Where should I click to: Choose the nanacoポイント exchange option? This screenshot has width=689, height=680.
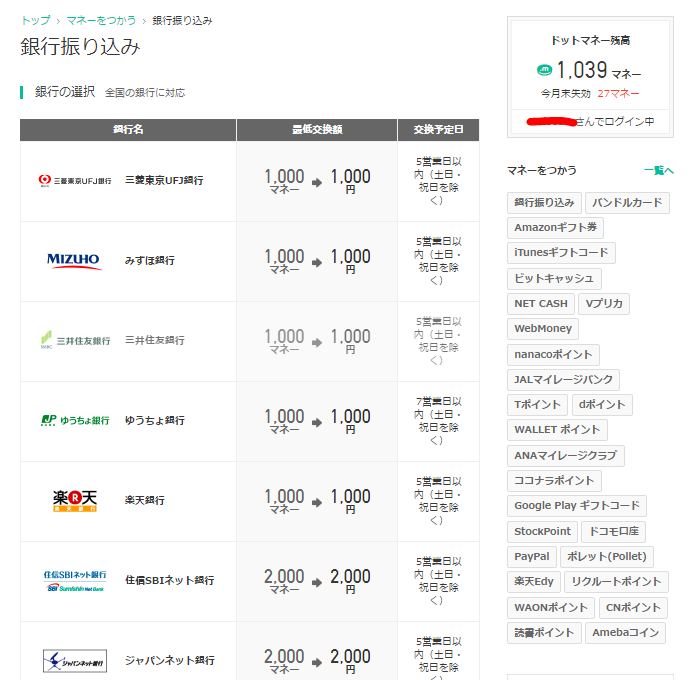click(553, 354)
